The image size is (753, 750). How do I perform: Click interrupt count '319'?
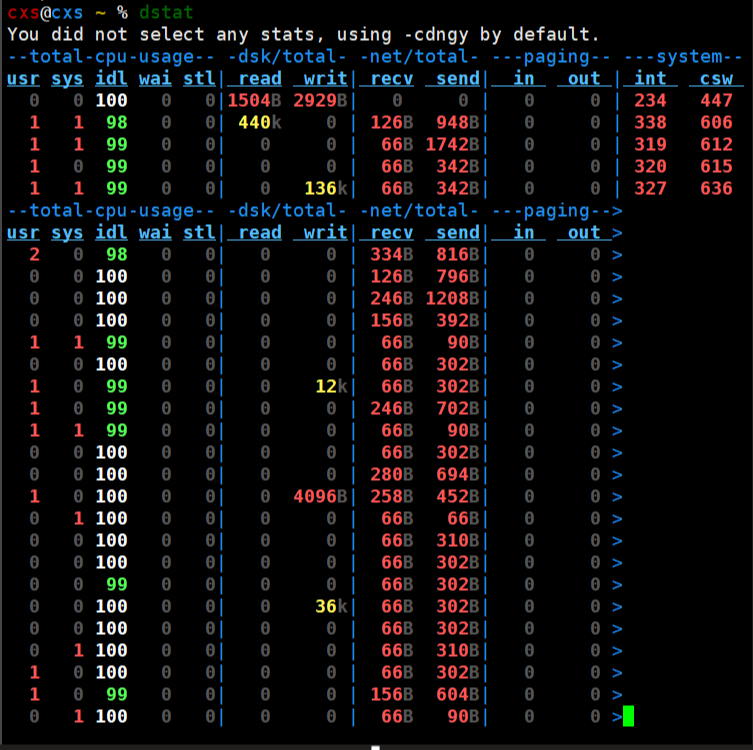(x=650, y=145)
